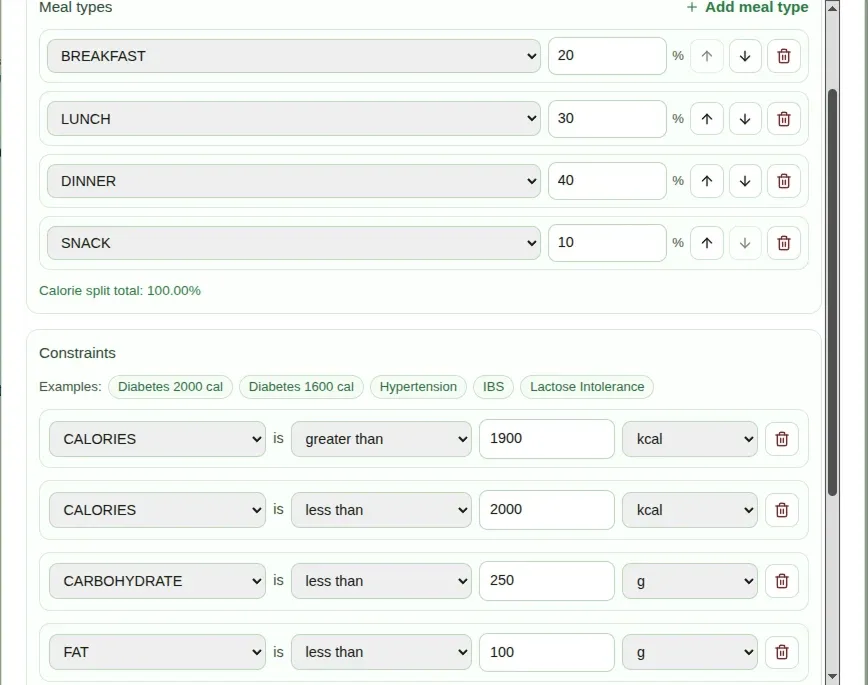Apply the Lactose Intolerance example
This screenshot has width=868, height=685.
pos(587,387)
